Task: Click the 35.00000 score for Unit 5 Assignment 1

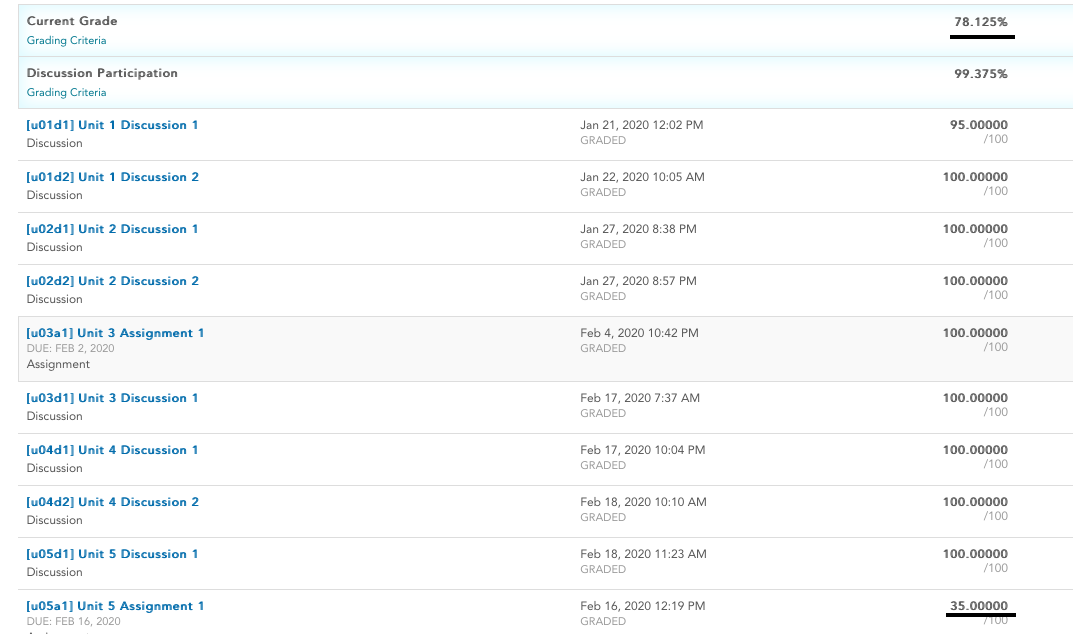Action: click(979, 606)
